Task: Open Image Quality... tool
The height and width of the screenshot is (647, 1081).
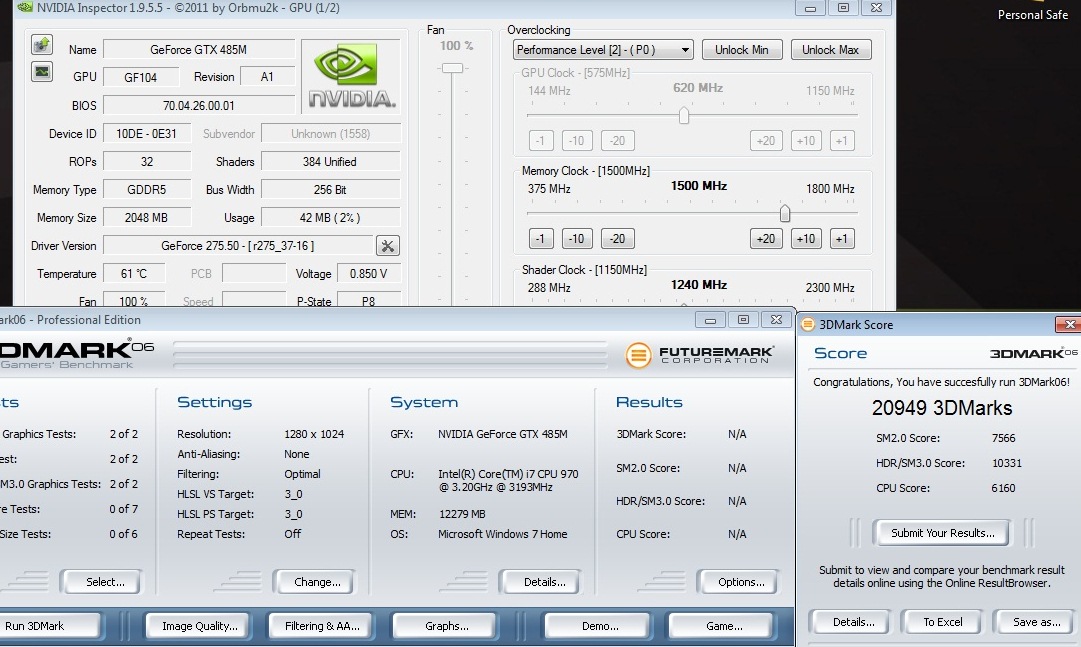Action: (x=199, y=626)
